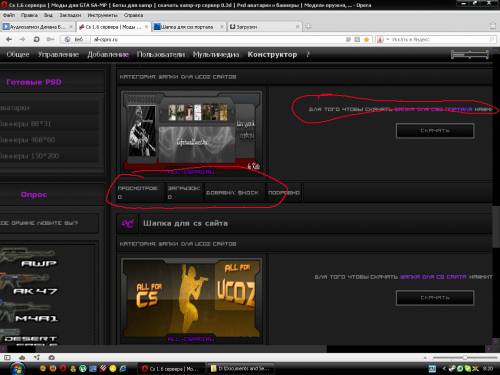Bookmark the page with the star icon

[x=366, y=39]
